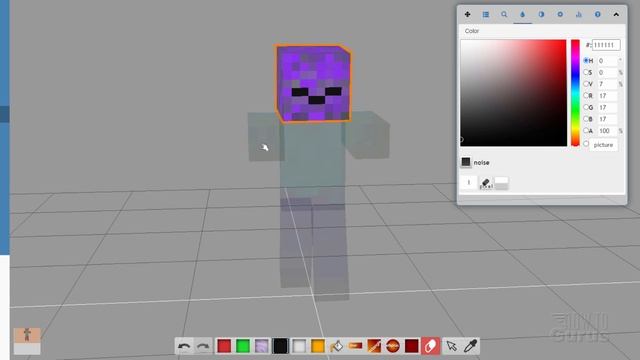The image size is (640, 360).
Task: Activate the highlighted eraser tool
Action: pos(430,346)
